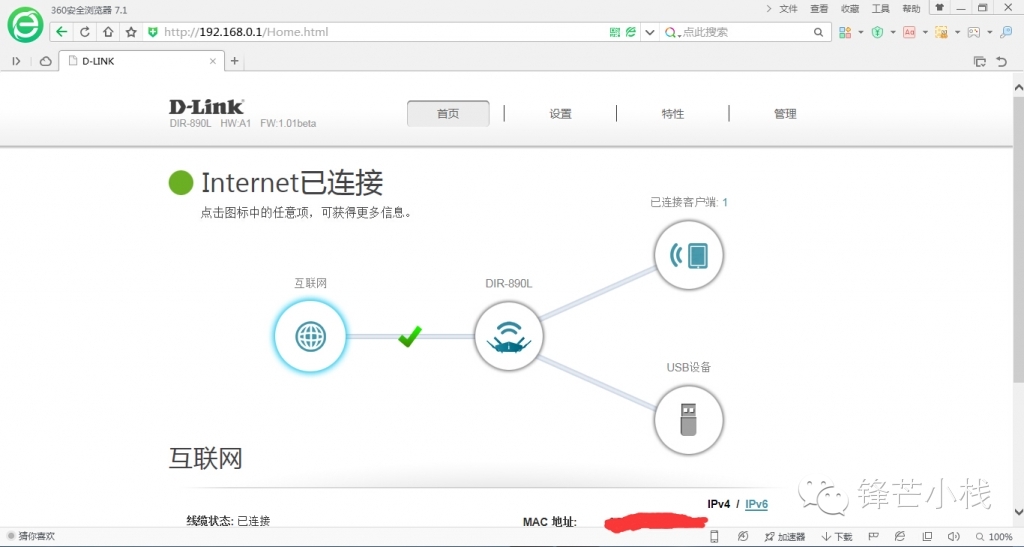Screen dimensions: 1024x547
Task: Click the phone icon in status bar
Action: [x=714, y=537]
